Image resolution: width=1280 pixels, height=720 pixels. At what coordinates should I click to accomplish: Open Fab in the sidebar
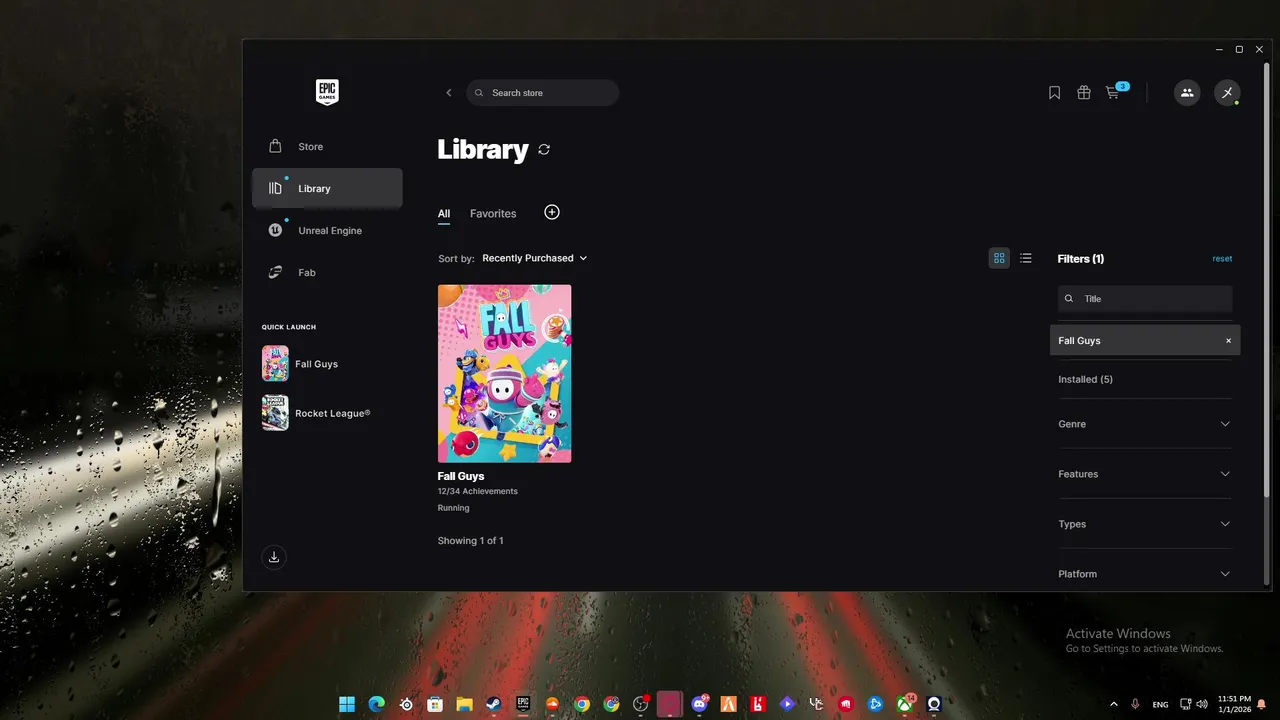[x=327, y=272]
